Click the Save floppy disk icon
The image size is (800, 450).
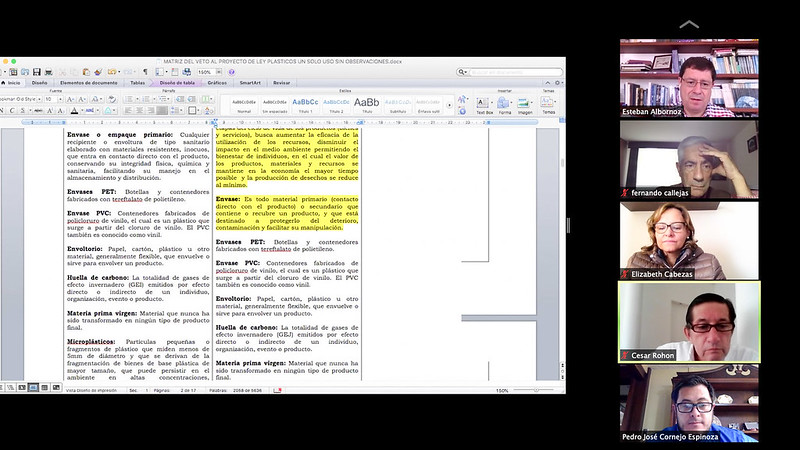tap(37, 72)
